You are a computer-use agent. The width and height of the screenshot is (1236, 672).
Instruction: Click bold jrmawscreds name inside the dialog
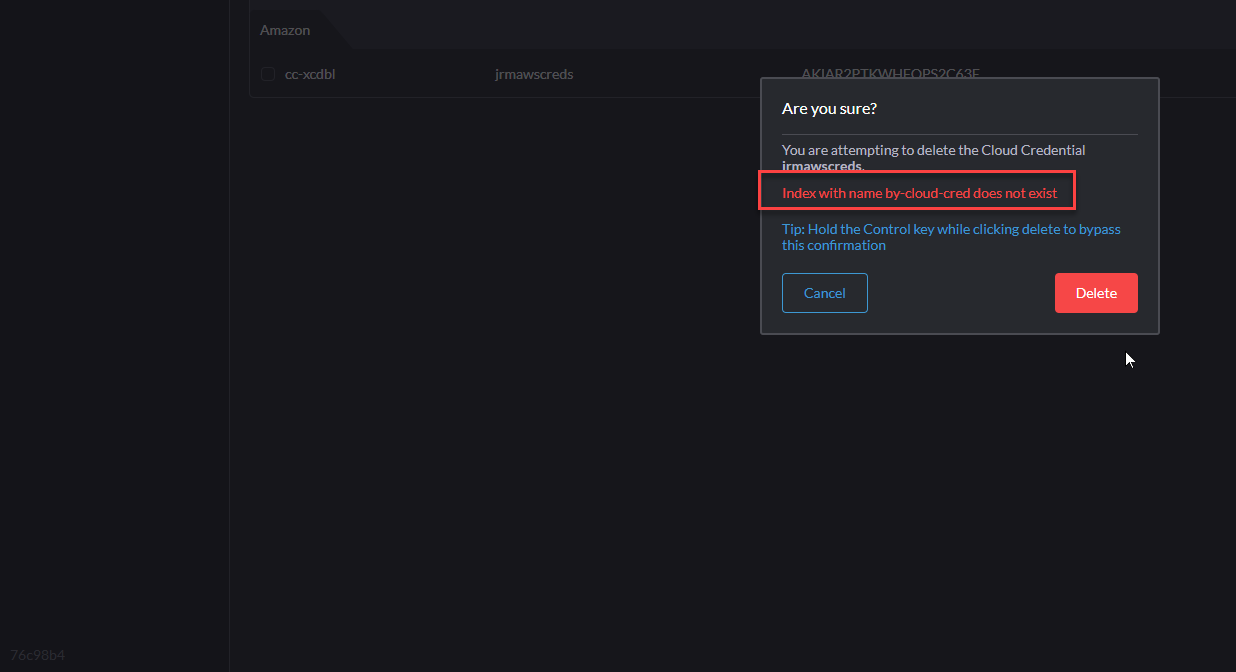click(x=822, y=166)
